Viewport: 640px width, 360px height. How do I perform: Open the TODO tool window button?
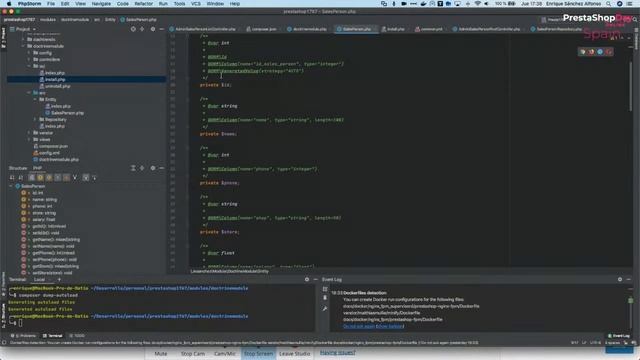click(x=78, y=336)
